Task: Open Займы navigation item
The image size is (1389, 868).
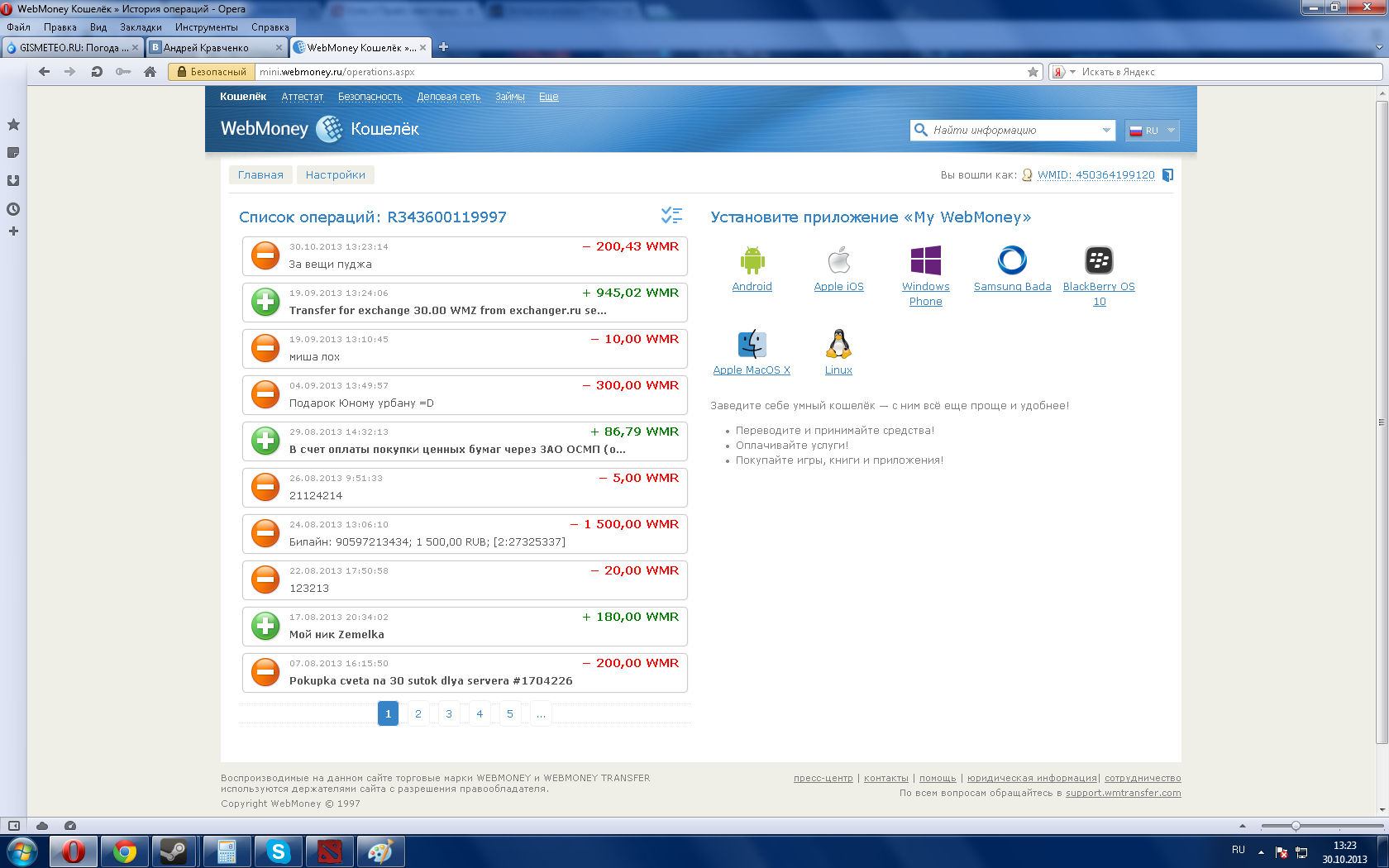Action: (x=510, y=97)
